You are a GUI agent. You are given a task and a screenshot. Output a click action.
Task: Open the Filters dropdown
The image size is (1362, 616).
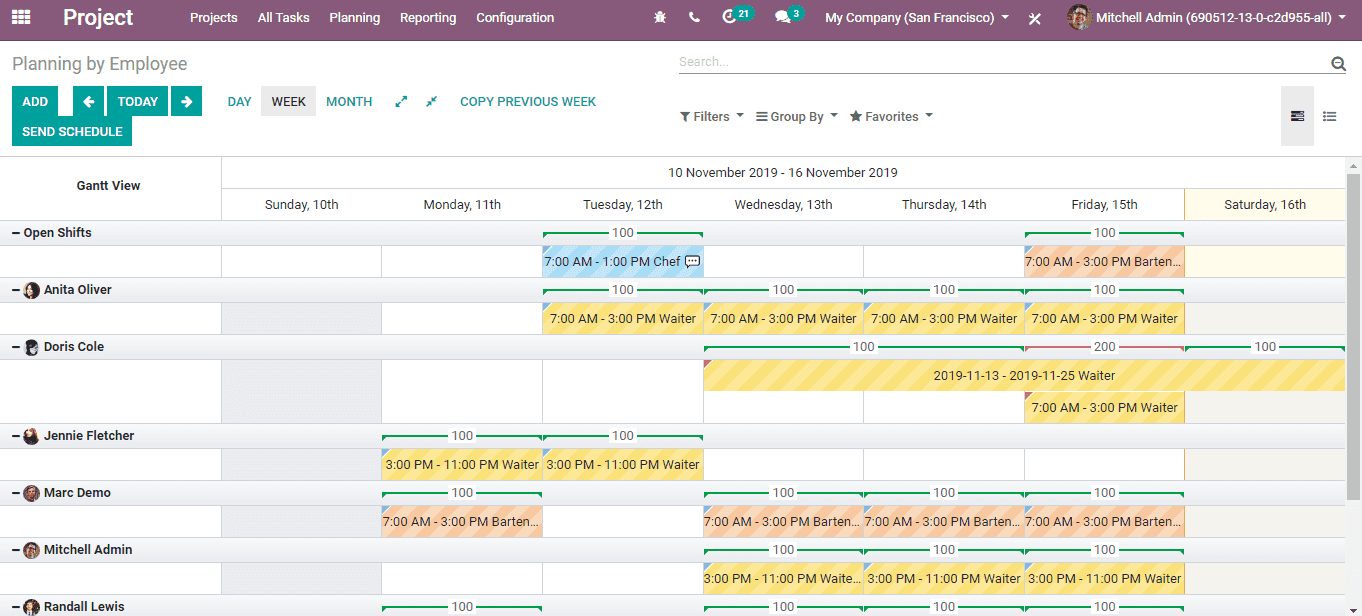pos(712,116)
